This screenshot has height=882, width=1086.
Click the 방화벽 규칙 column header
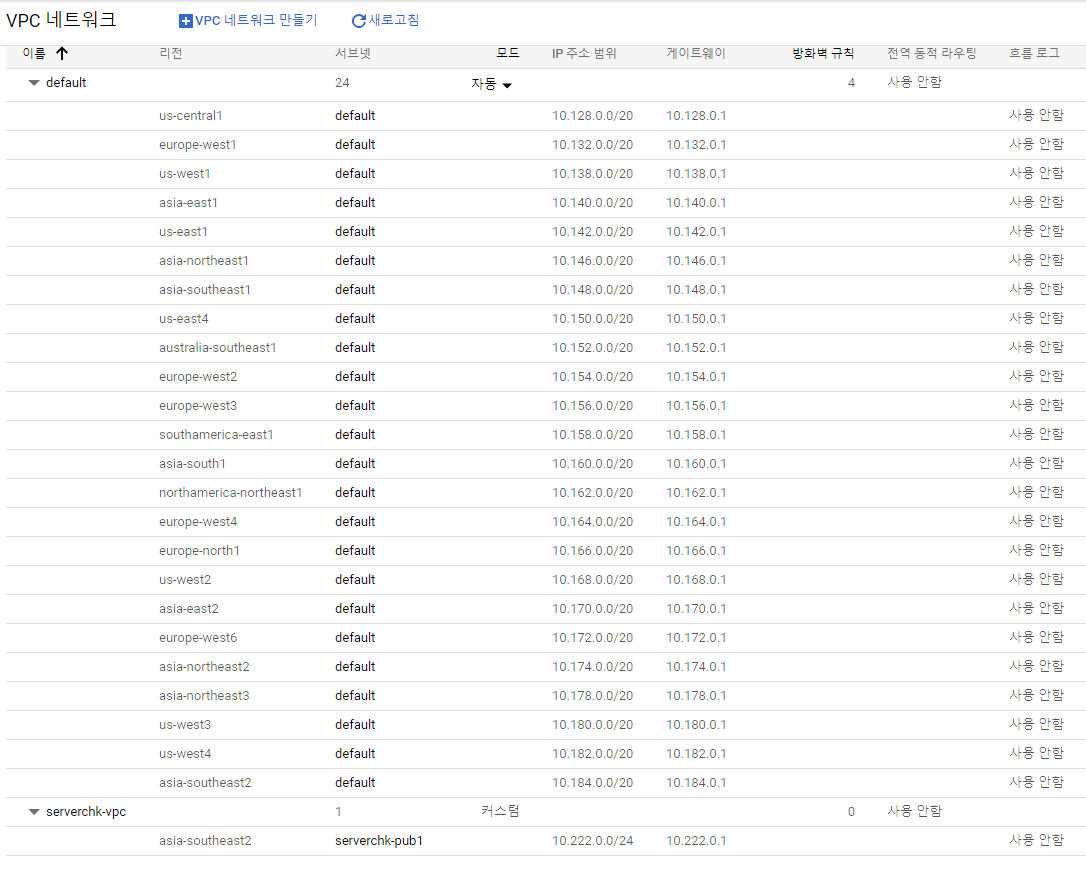click(x=824, y=53)
